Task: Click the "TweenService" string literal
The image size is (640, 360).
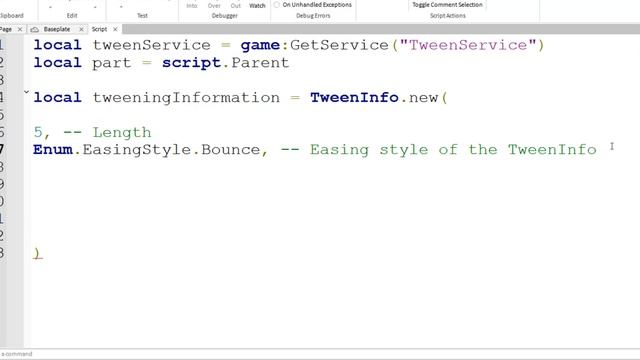Action: [468, 45]
